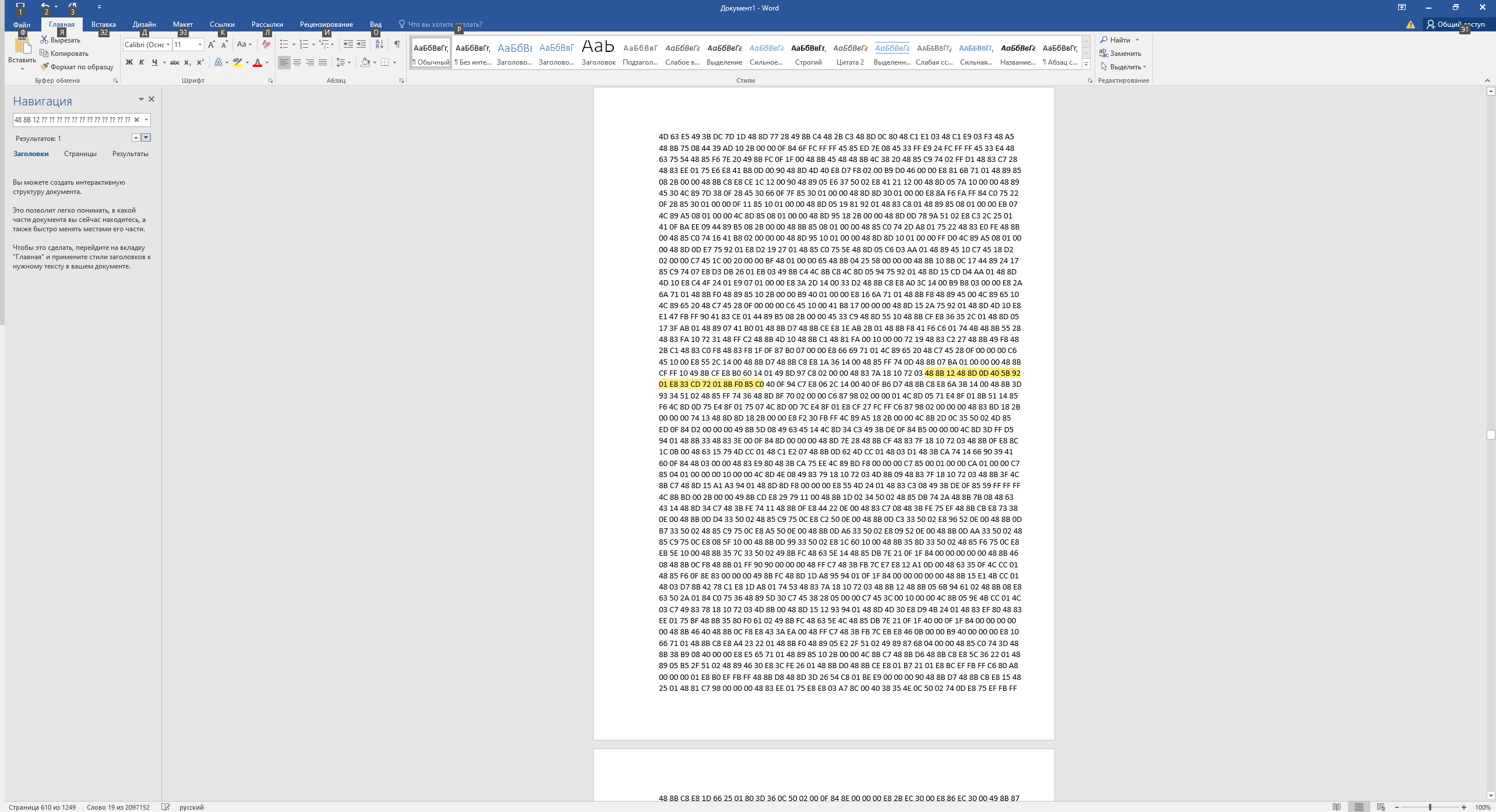Toggle bold formatting (Ж)

(x=129, y=62)
